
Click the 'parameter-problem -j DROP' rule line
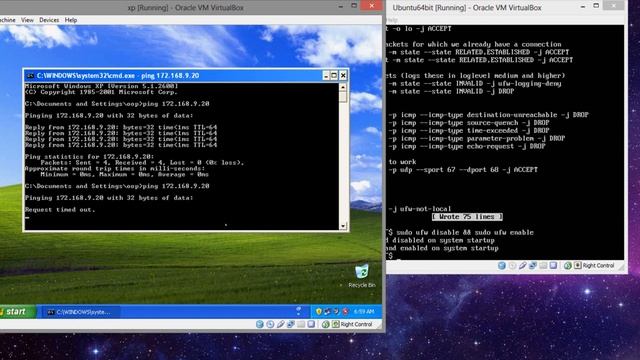(x=477, y=138)
